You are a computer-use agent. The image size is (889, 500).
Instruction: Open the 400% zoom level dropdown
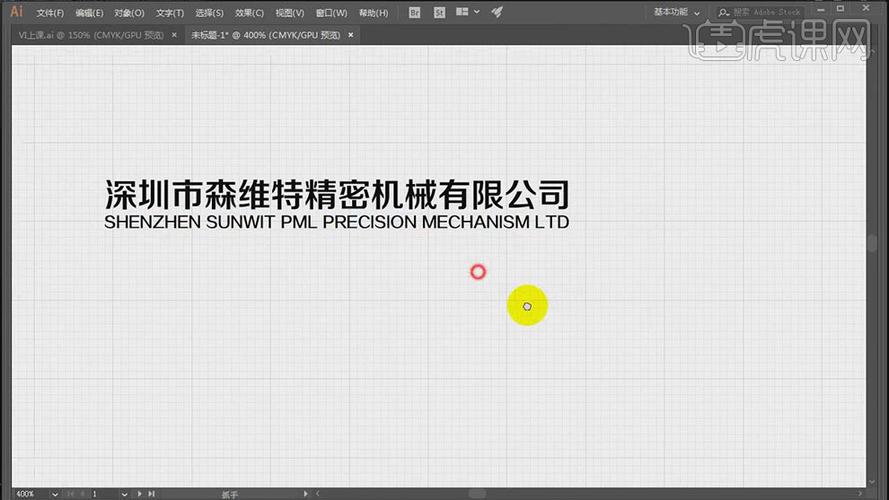[x=54, y=494]
